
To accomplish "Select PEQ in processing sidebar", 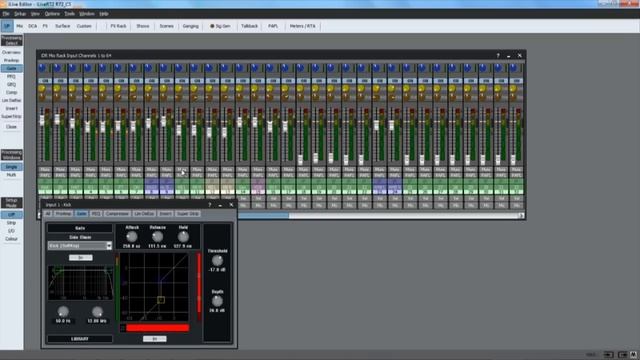I will 11,77.
